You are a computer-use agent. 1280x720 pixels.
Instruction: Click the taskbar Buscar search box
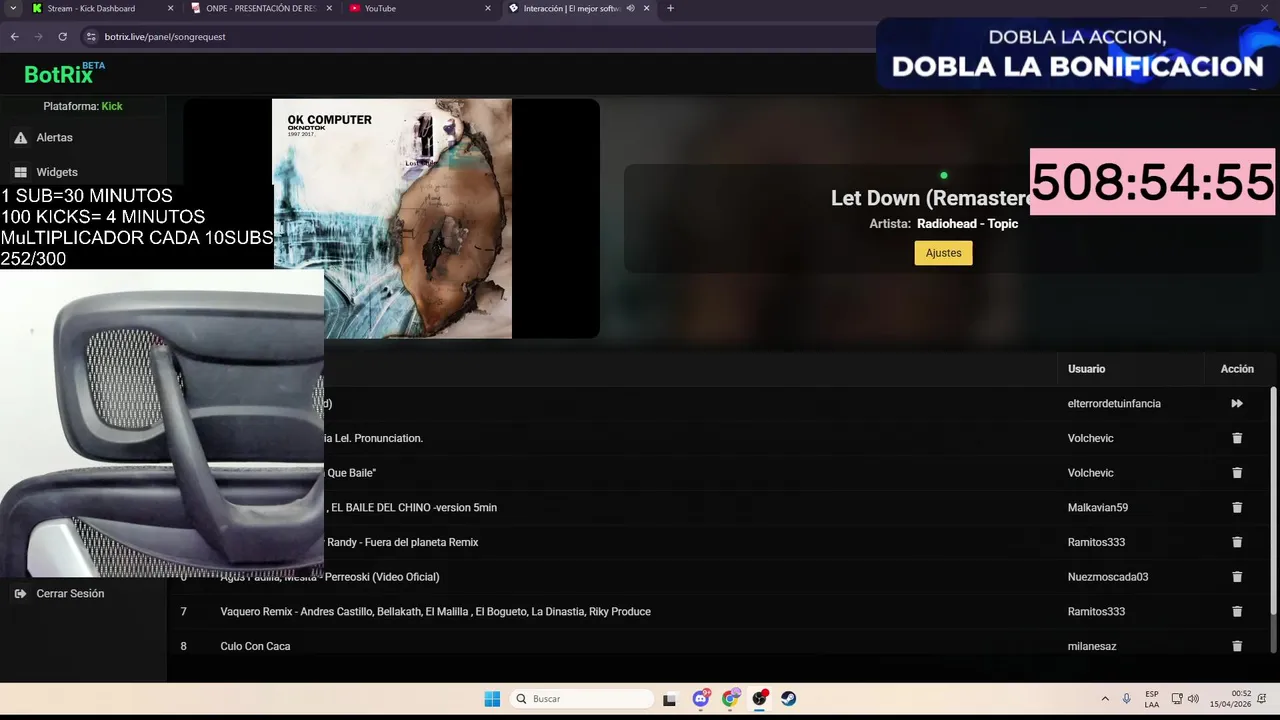[582, 699]
